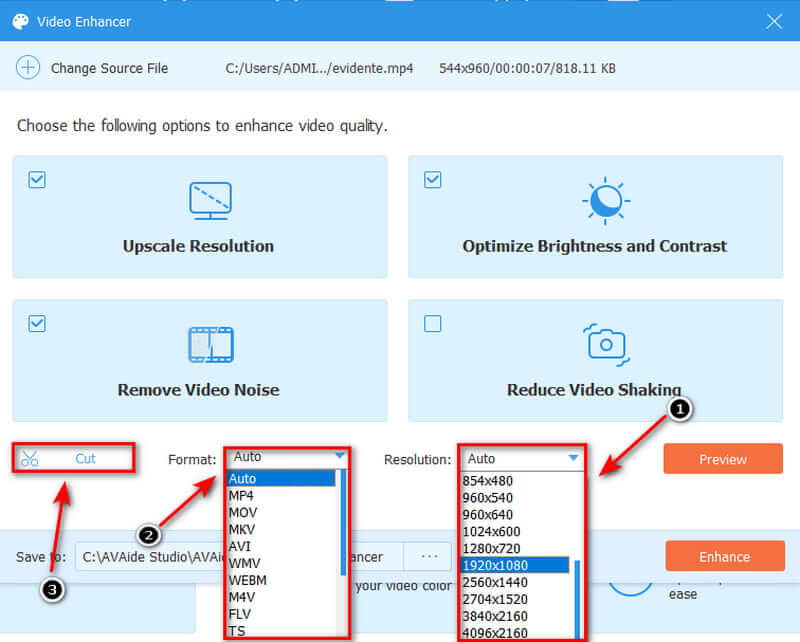Viewport: 800px width, 642px height.
Task: Click the Remove Video Noise label
Action: tap(198, 390)
